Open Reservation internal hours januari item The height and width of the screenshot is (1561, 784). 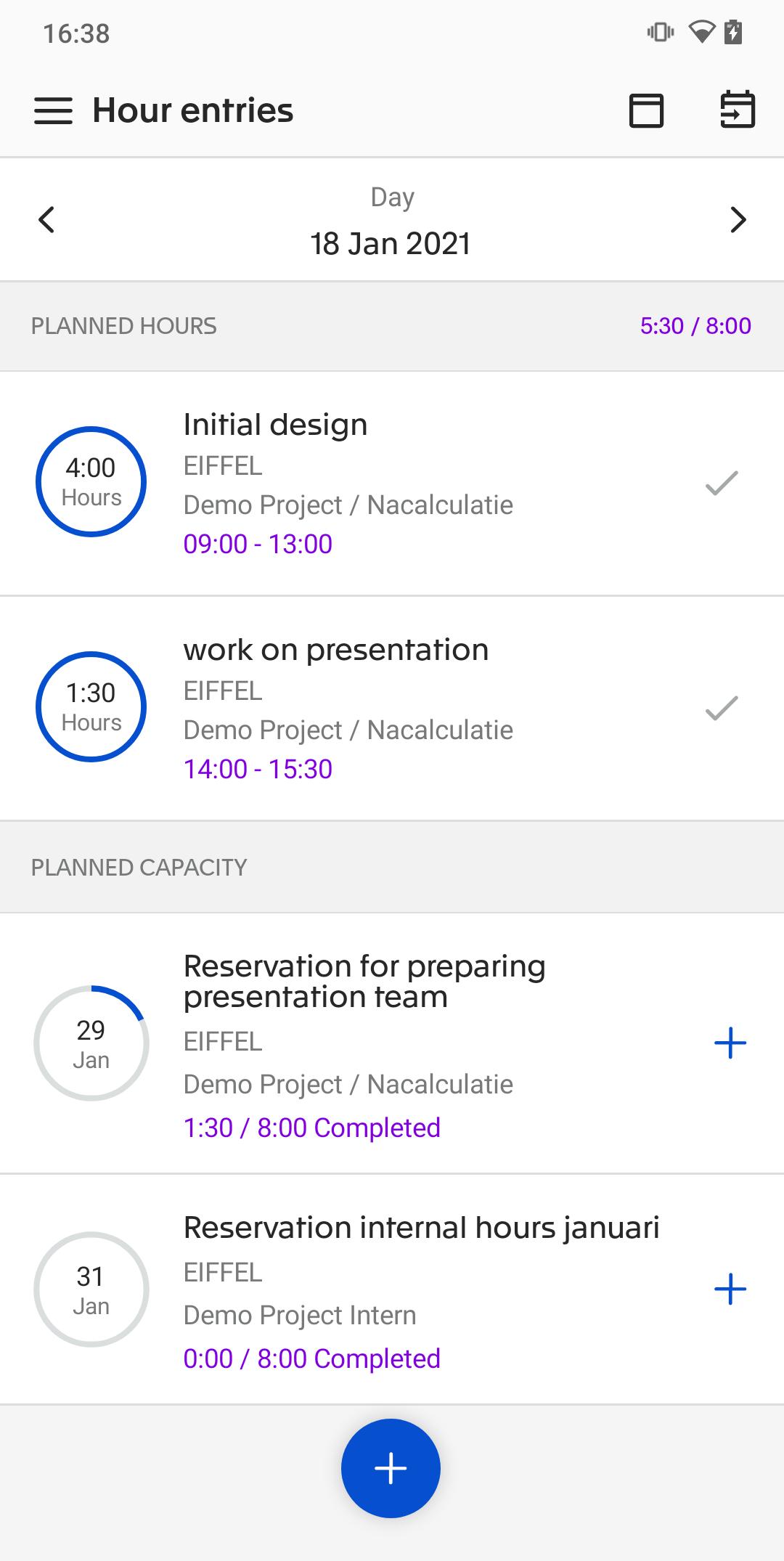421,1289
